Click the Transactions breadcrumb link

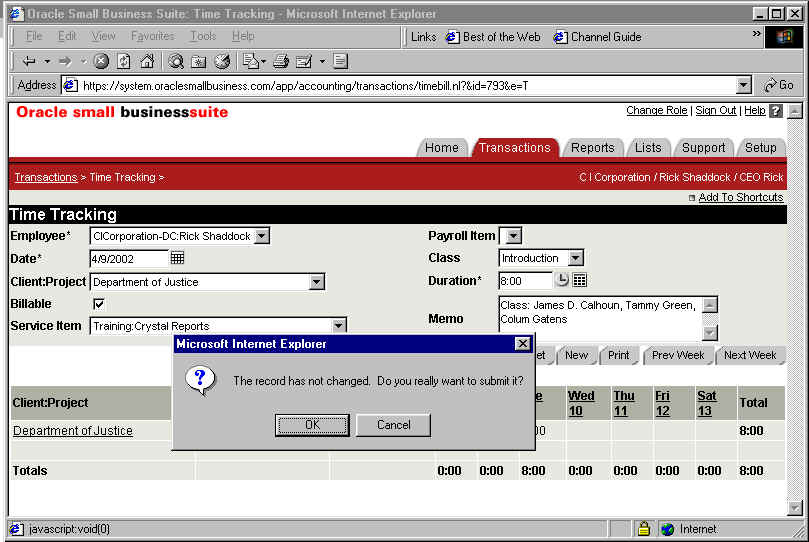pyautogui.click(x=46, y=177)
